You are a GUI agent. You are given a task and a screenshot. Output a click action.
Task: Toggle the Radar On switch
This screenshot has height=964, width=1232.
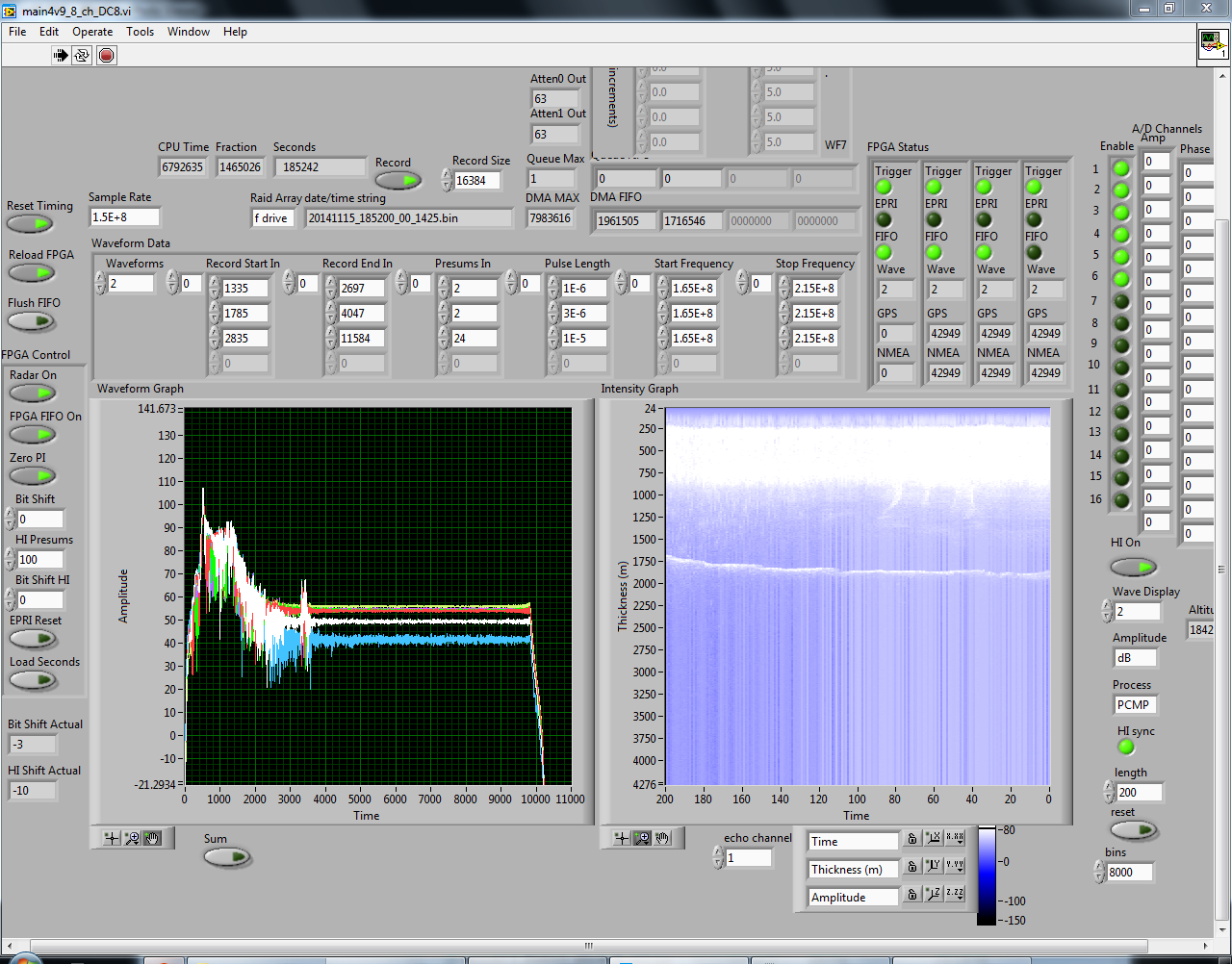pyautogui.click(x=33, y=393)
